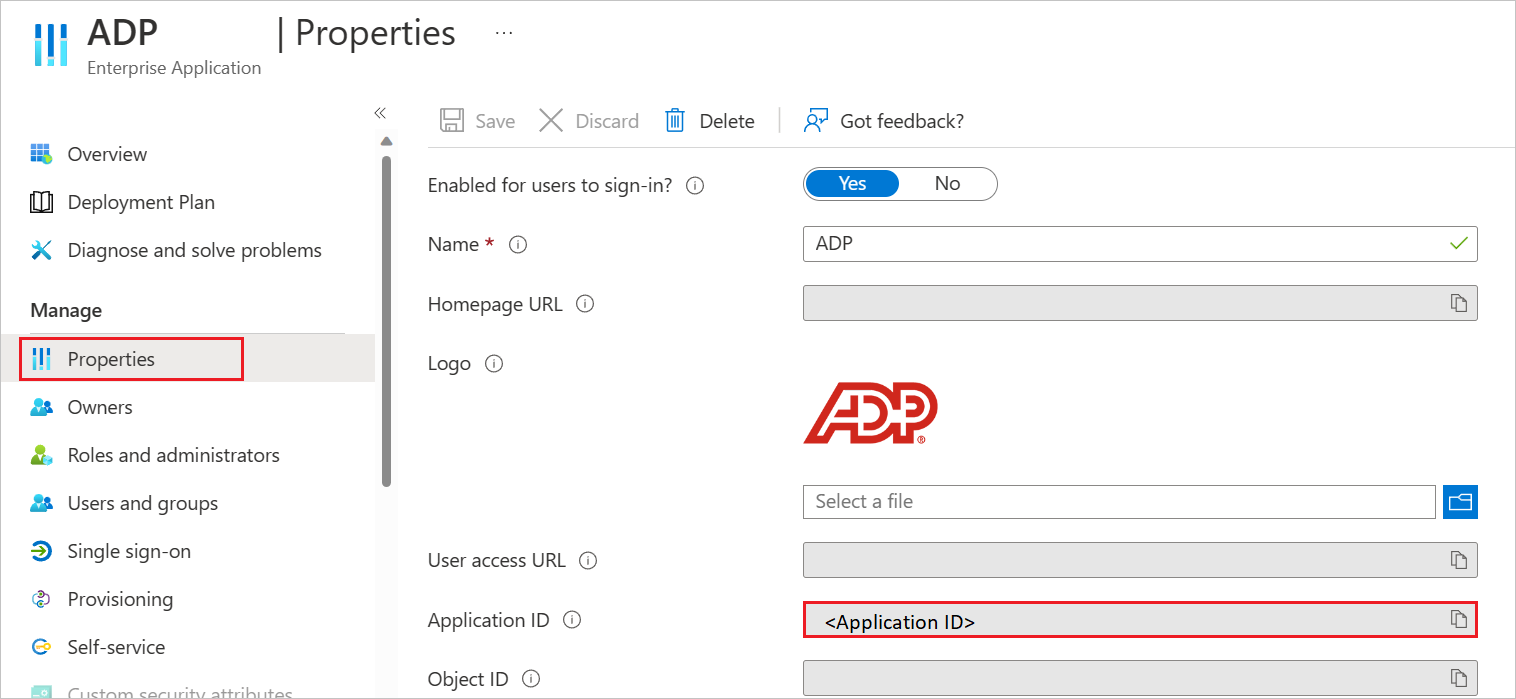Copy the Object ID value
This screenshot has height=699, width=1516.
(1459, 678)
